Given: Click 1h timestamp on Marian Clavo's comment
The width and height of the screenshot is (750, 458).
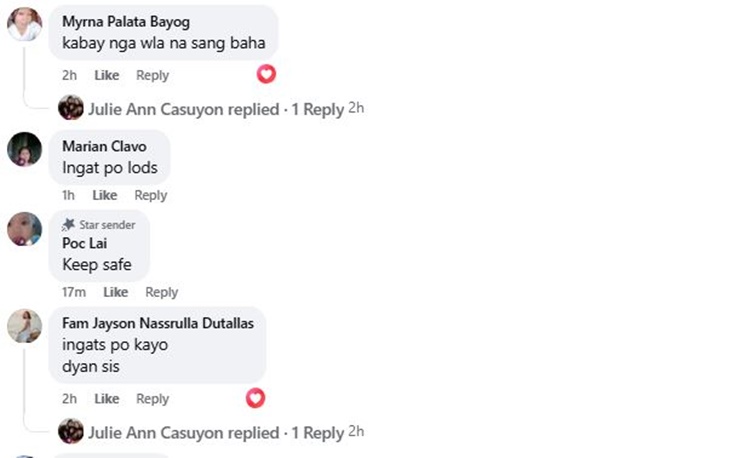Looking at the screenshot, I should pyautogui.click(x=68, y=195).
